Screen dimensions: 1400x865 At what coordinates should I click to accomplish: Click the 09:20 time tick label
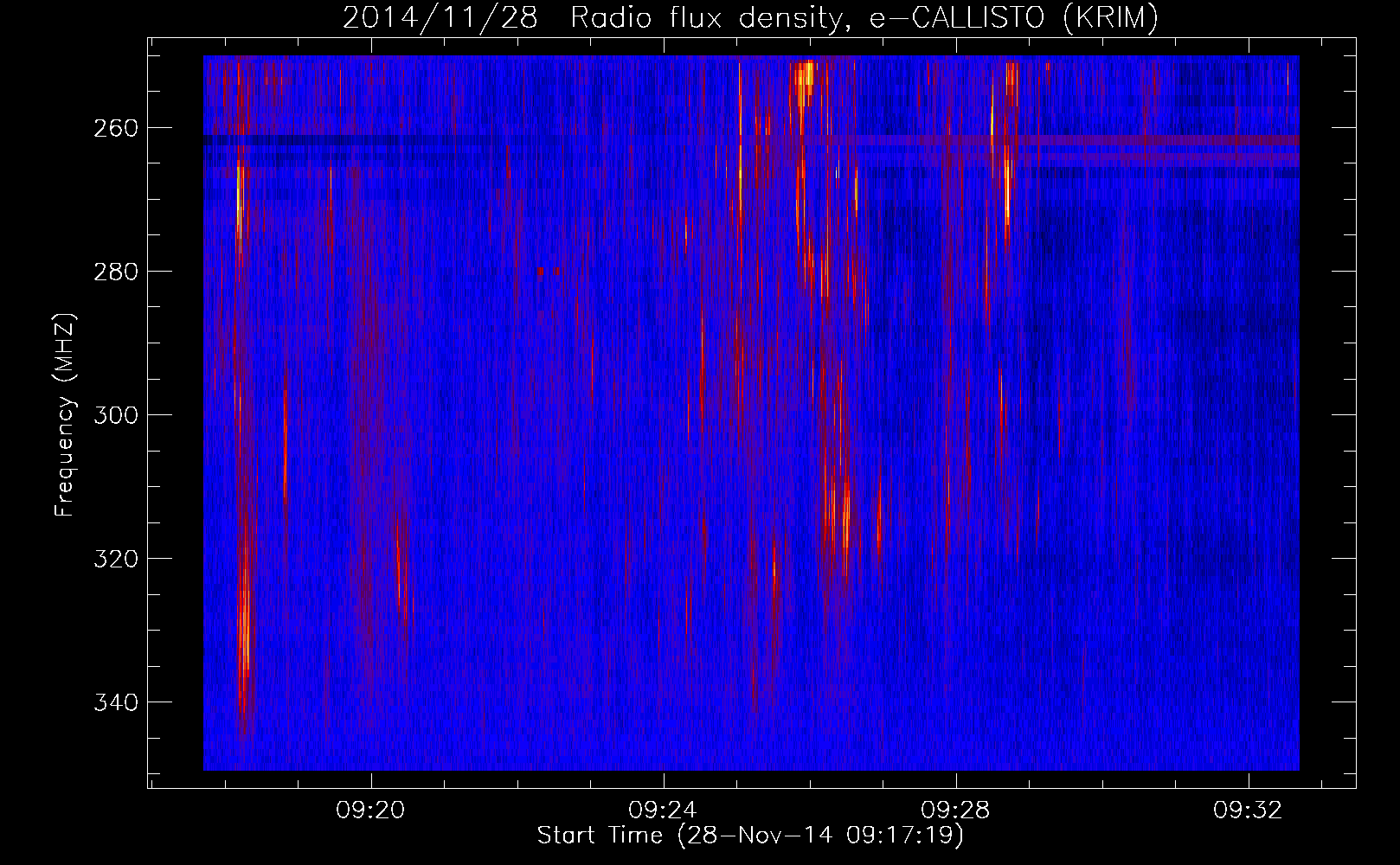(371, 811)
